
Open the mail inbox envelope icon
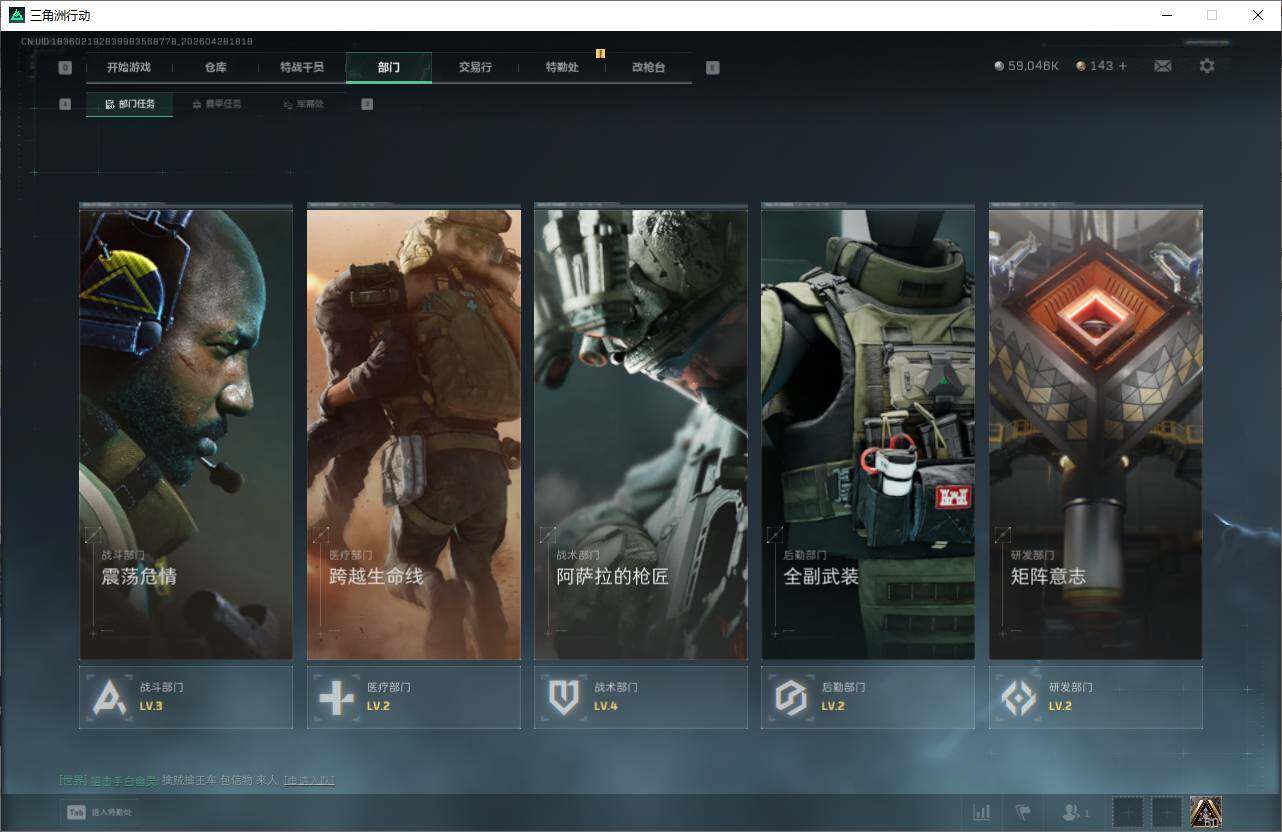tap(1163, 66)
